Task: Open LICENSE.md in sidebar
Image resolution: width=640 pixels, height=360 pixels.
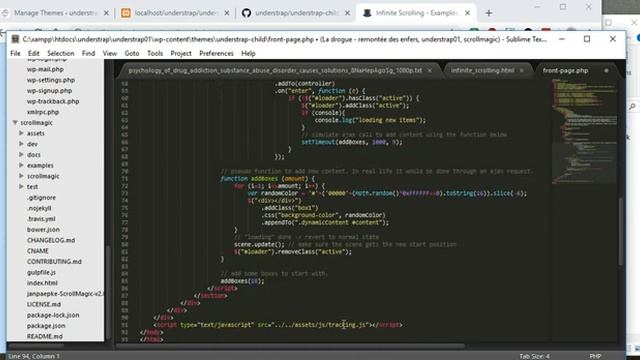Action: [44, 304]
